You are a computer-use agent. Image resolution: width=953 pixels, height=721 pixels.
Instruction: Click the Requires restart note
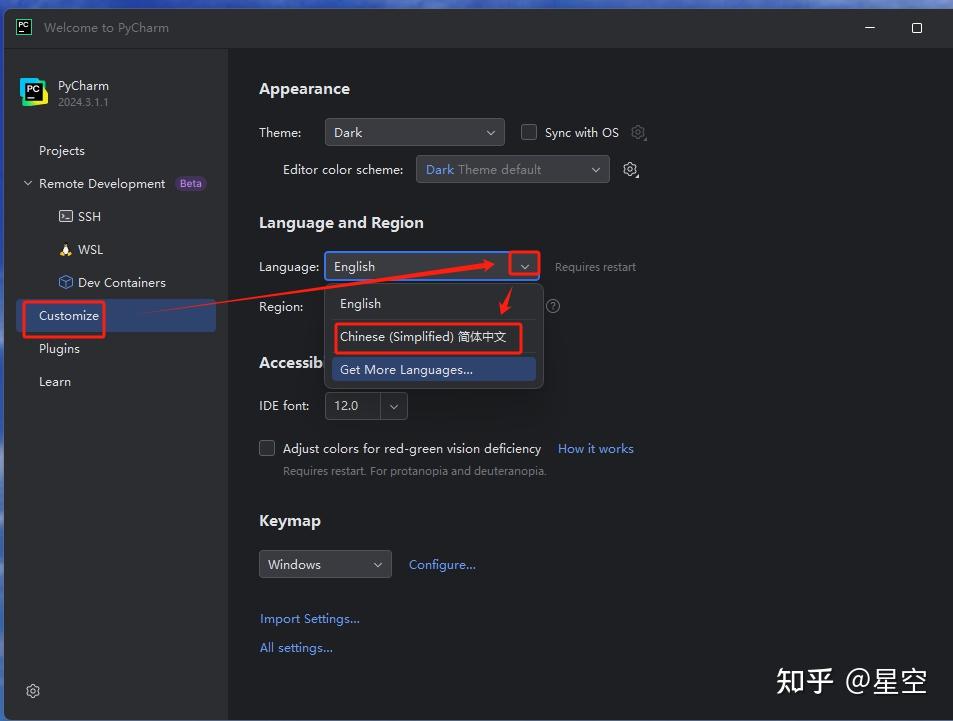[595, 267]
